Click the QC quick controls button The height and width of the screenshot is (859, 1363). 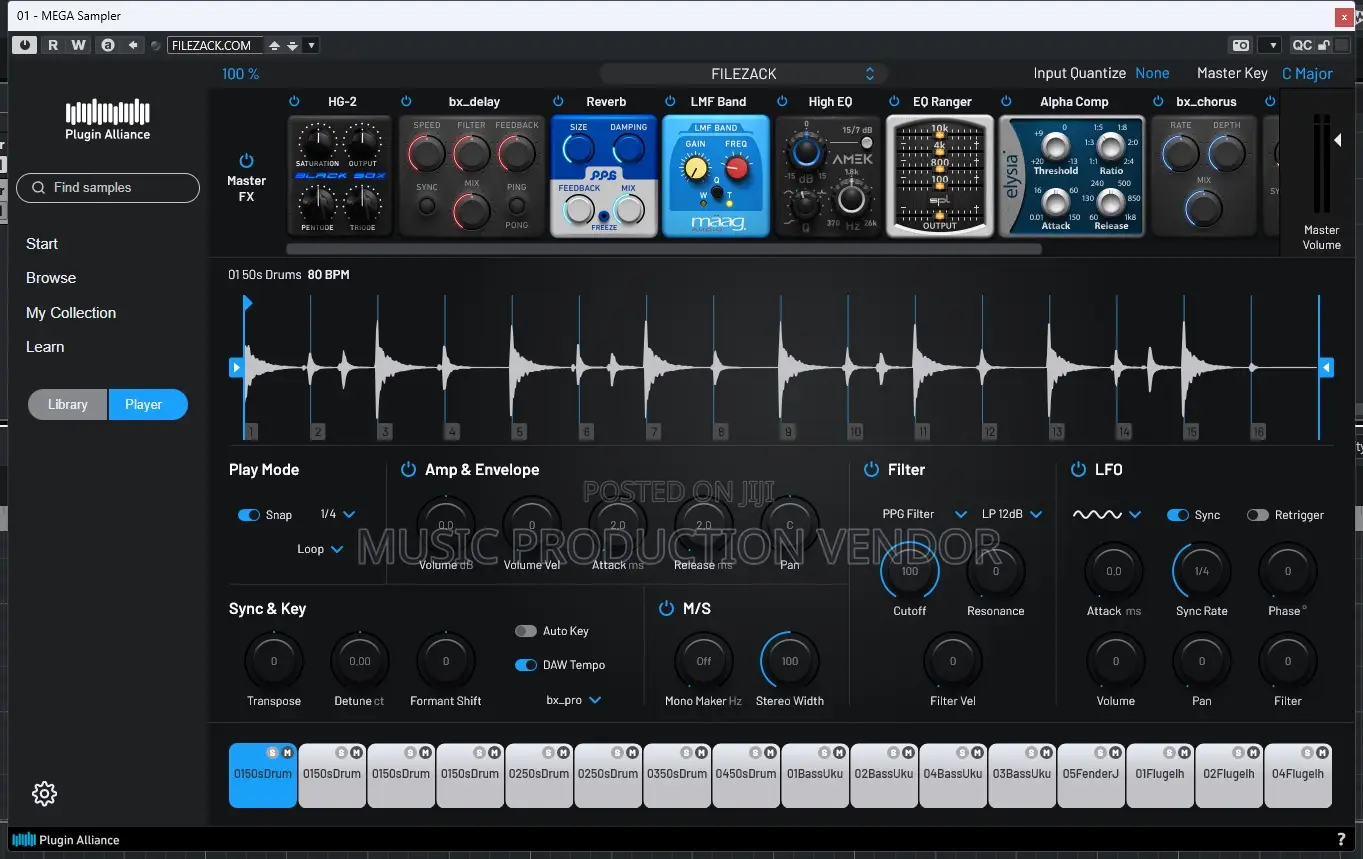tap(1302, 45)
